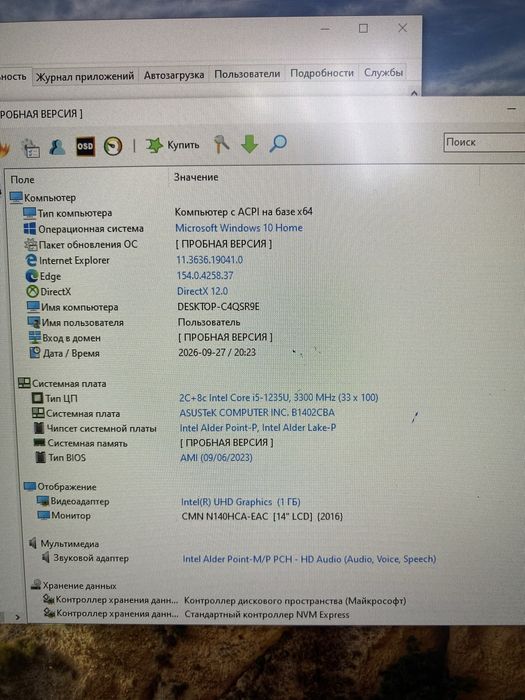Select the Тип компьютера row icon
525x700 pixels.
click(x=29, y=213)
